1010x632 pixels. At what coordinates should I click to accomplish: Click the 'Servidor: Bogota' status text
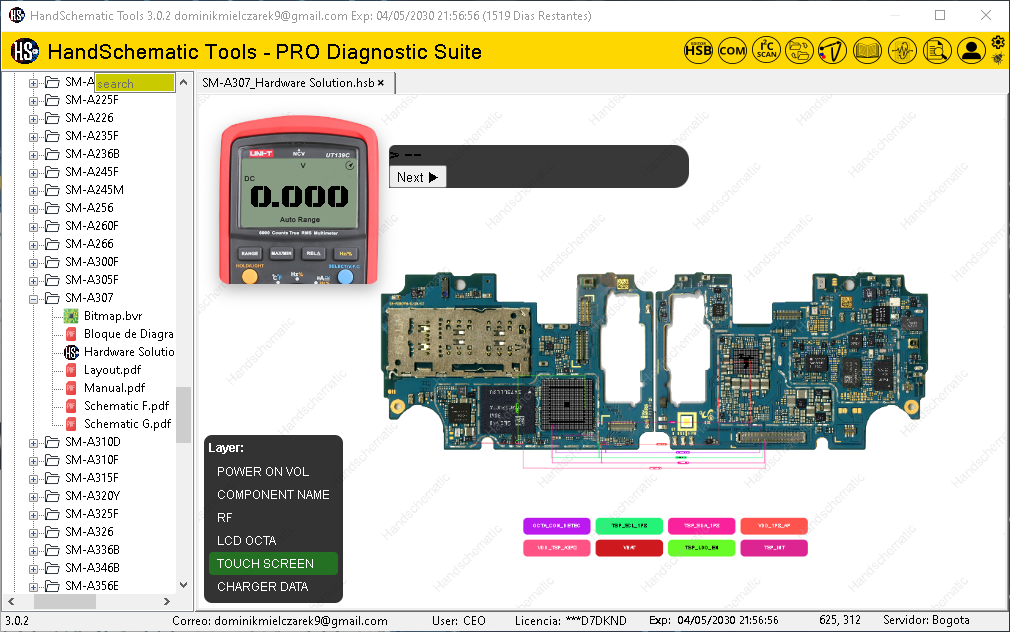click(926, 620)
